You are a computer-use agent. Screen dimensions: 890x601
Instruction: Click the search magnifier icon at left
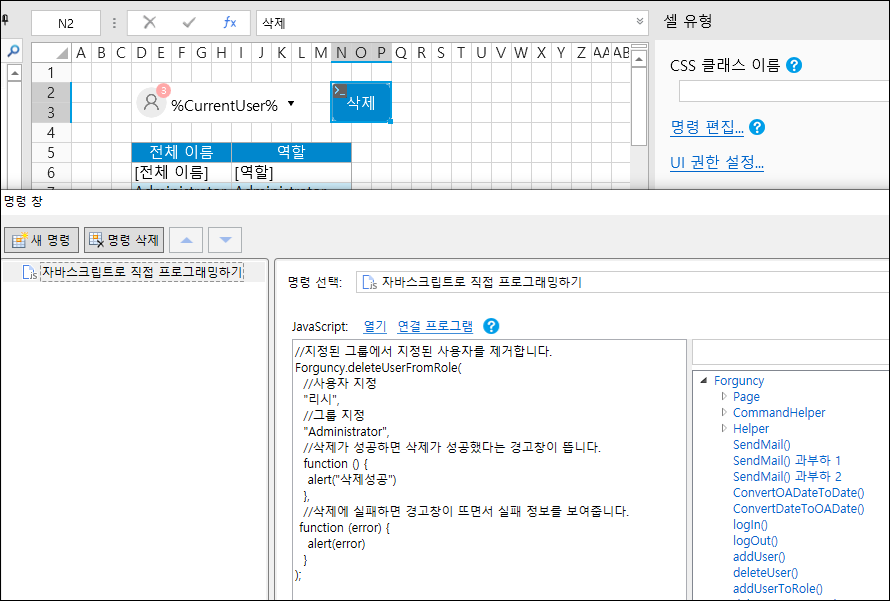[14, 51]
